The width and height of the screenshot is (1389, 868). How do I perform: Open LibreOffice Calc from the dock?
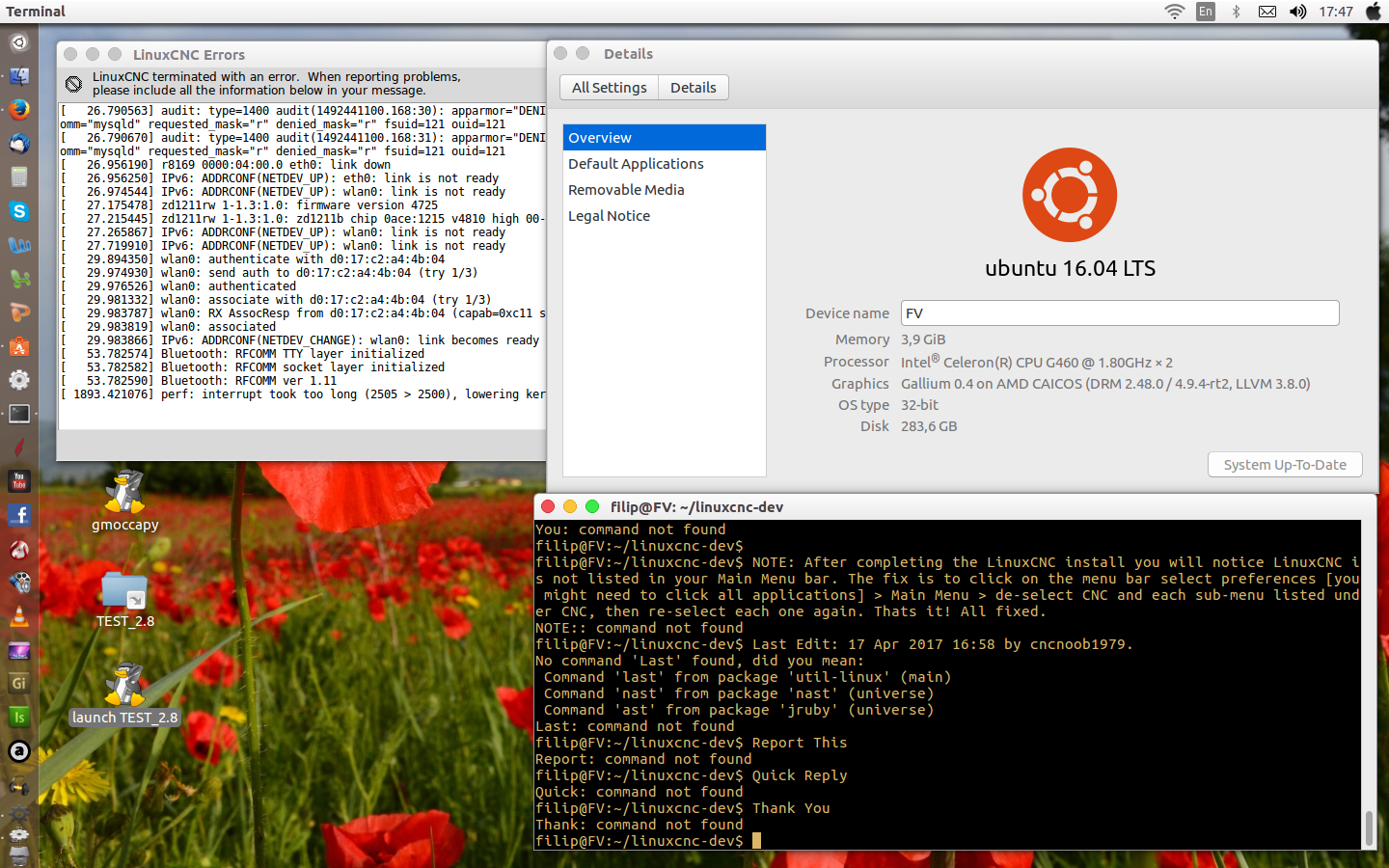click(19, 279)
